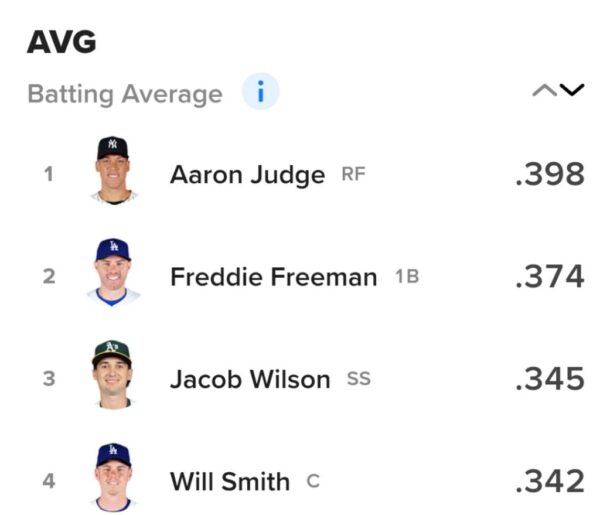Click Aaron Judge's .398 average

[x=548, y=174]
